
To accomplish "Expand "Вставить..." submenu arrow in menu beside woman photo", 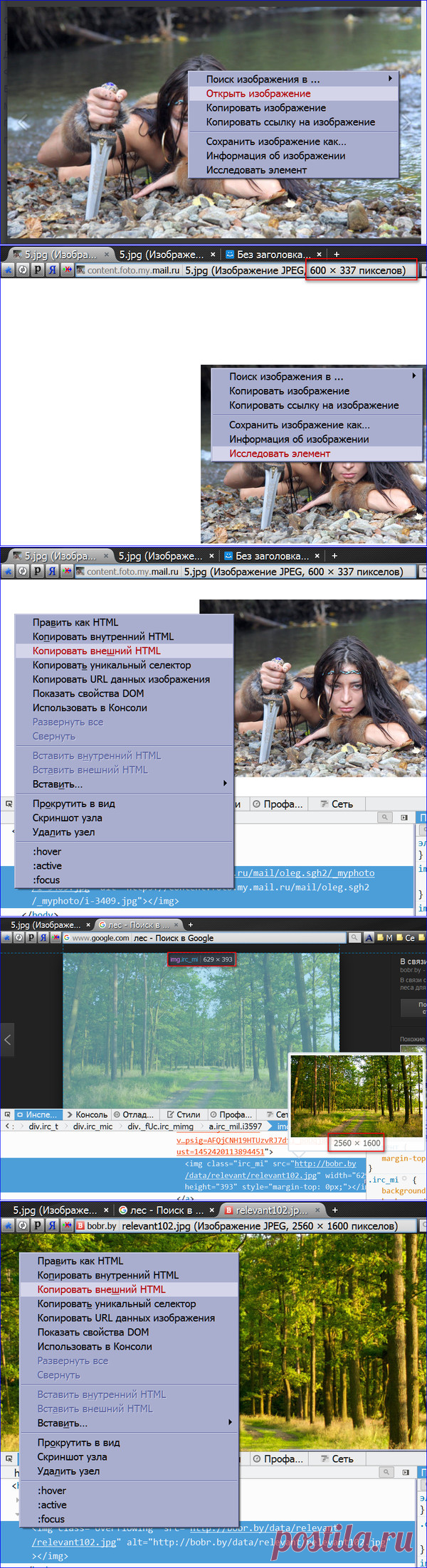I will tap(226, 784).
